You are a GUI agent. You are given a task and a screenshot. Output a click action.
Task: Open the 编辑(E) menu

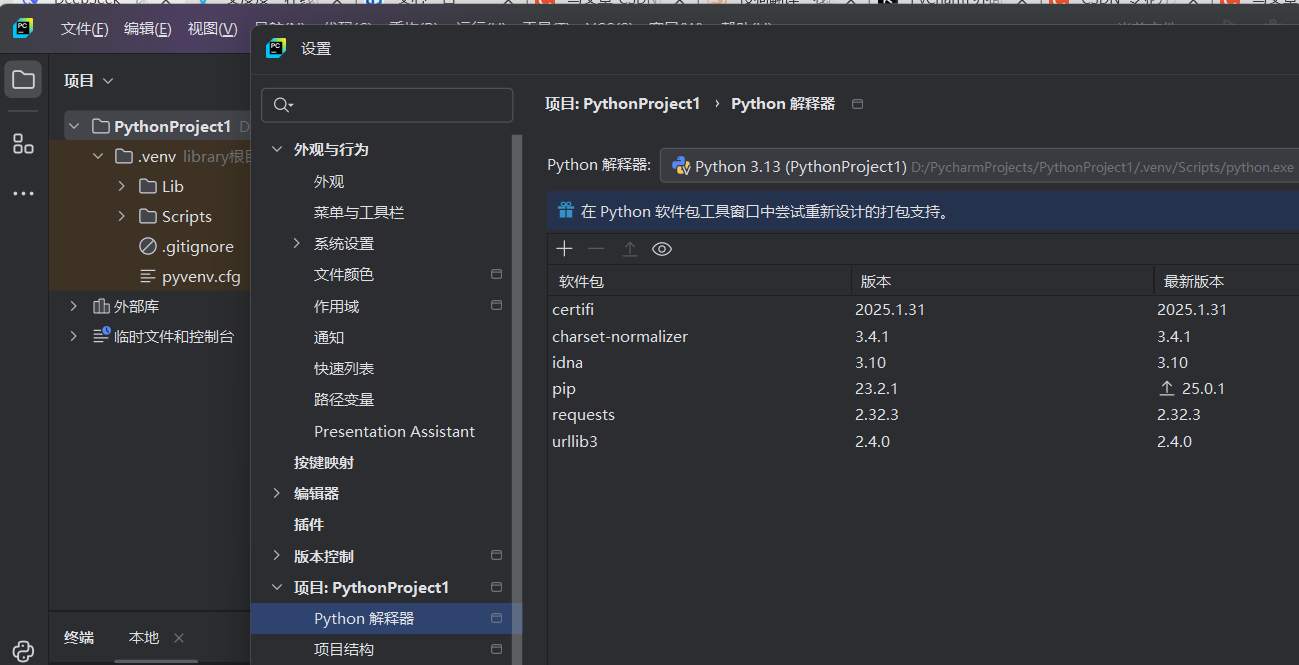click(x=147, y=29)
